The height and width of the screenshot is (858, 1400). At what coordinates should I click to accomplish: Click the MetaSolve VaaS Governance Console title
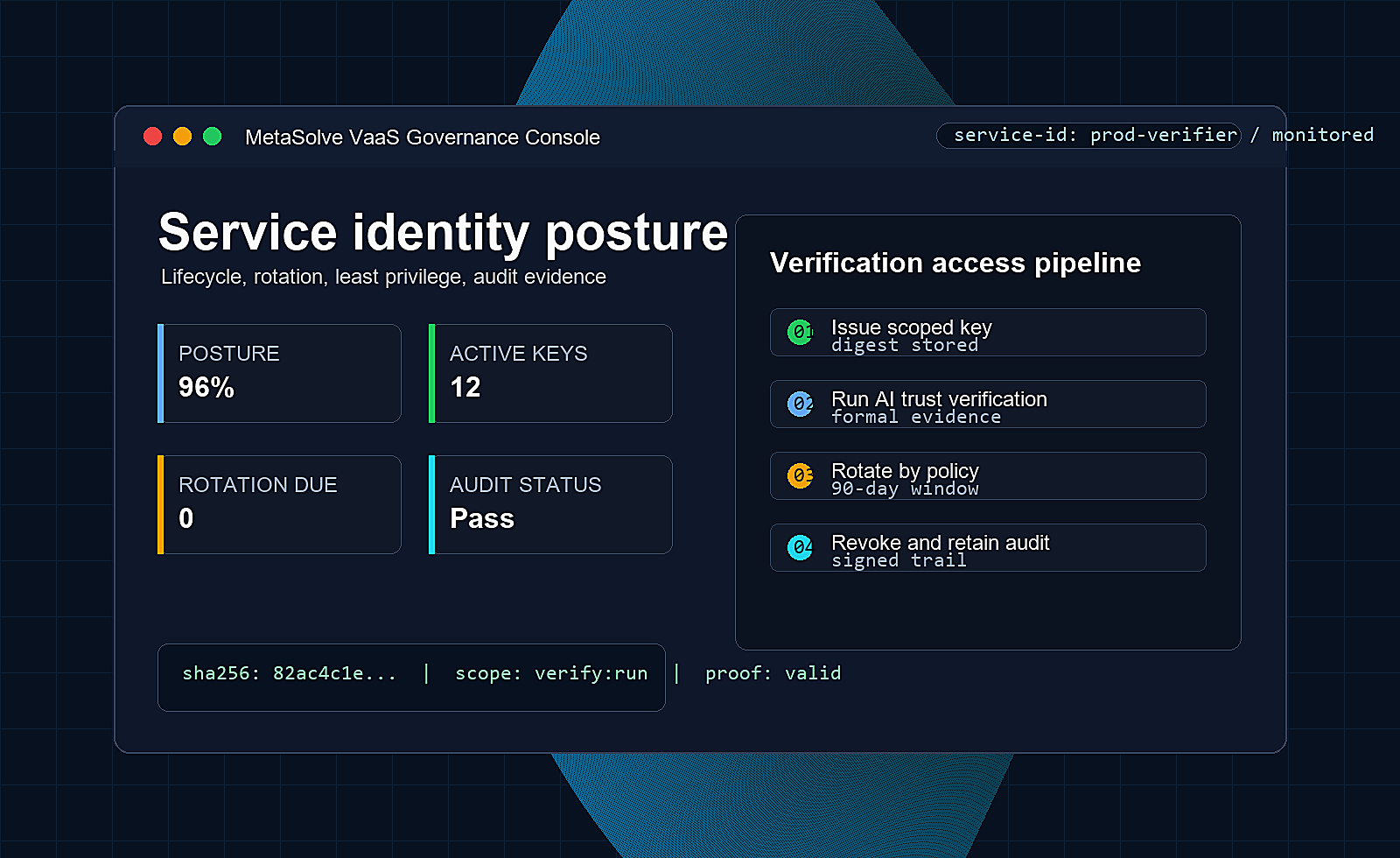[423, 137]
